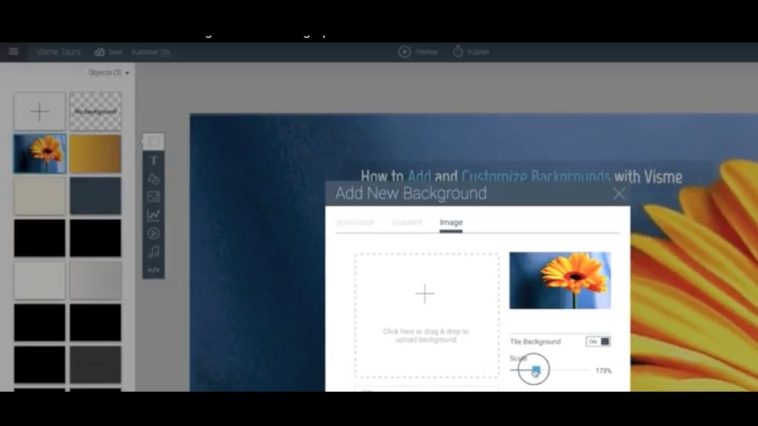758x426 pixels.
Task: Open the Charts and Graphs tool
Action: click(153, 215)
